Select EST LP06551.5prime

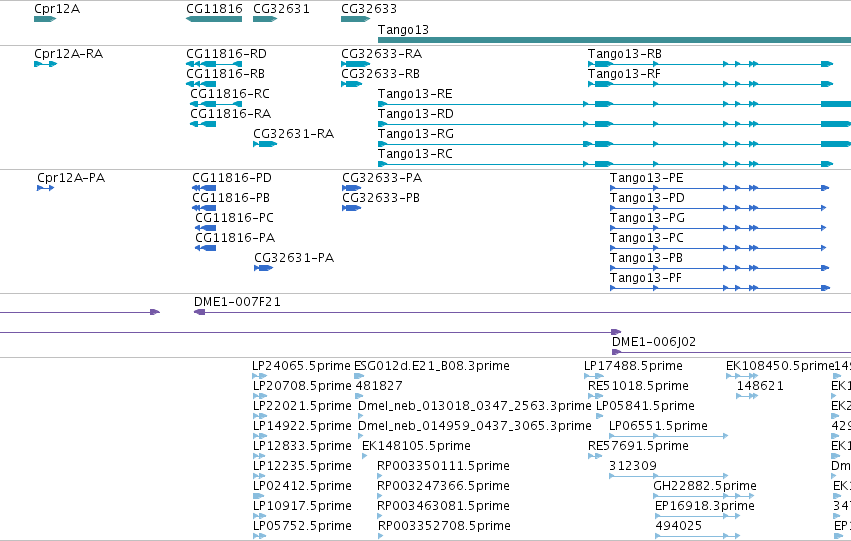(x=658, y=426)
